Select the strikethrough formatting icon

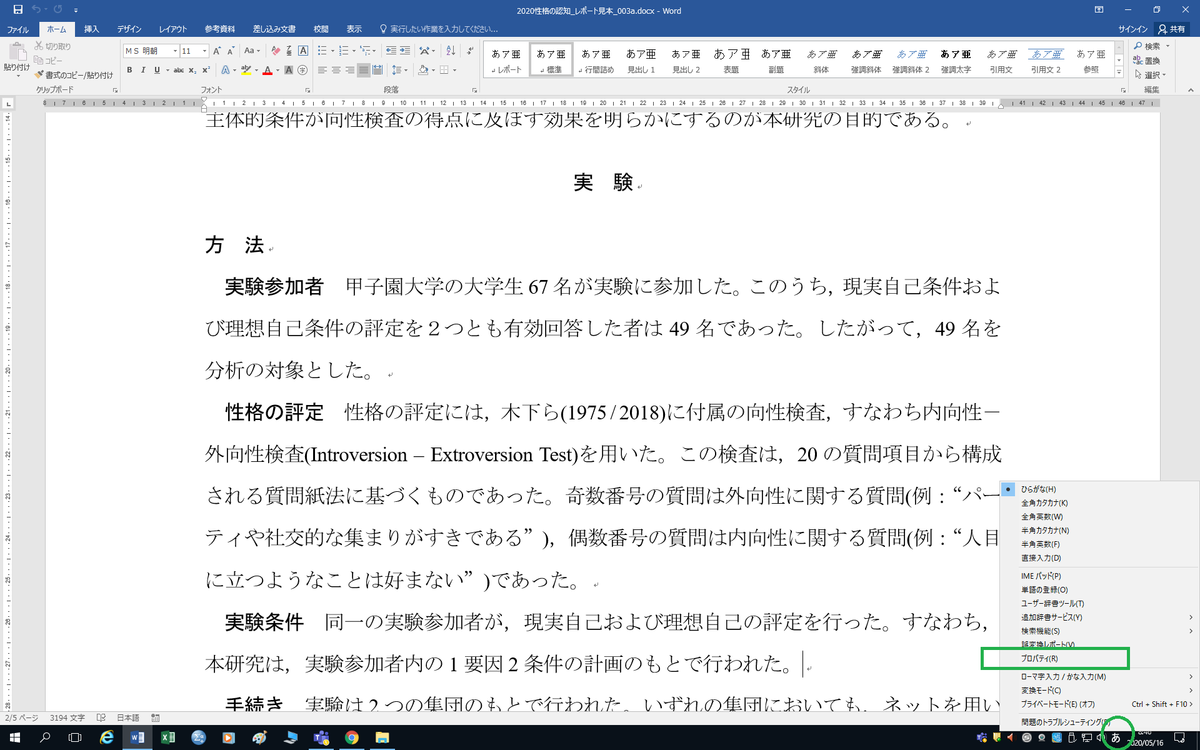177,70
